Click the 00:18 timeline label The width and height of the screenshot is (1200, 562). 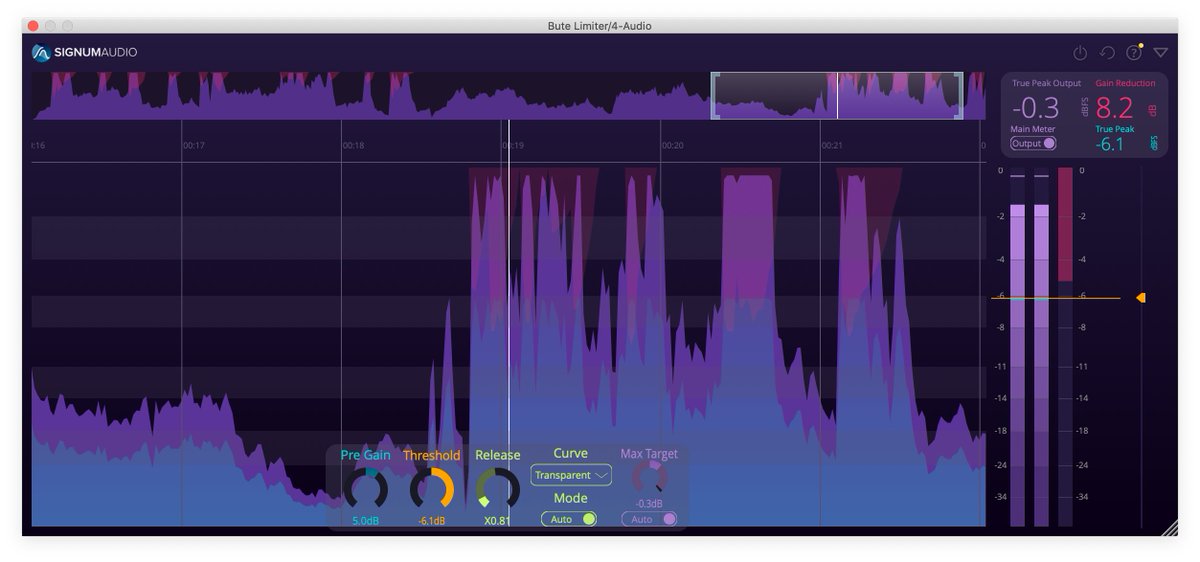click(353, 146)
